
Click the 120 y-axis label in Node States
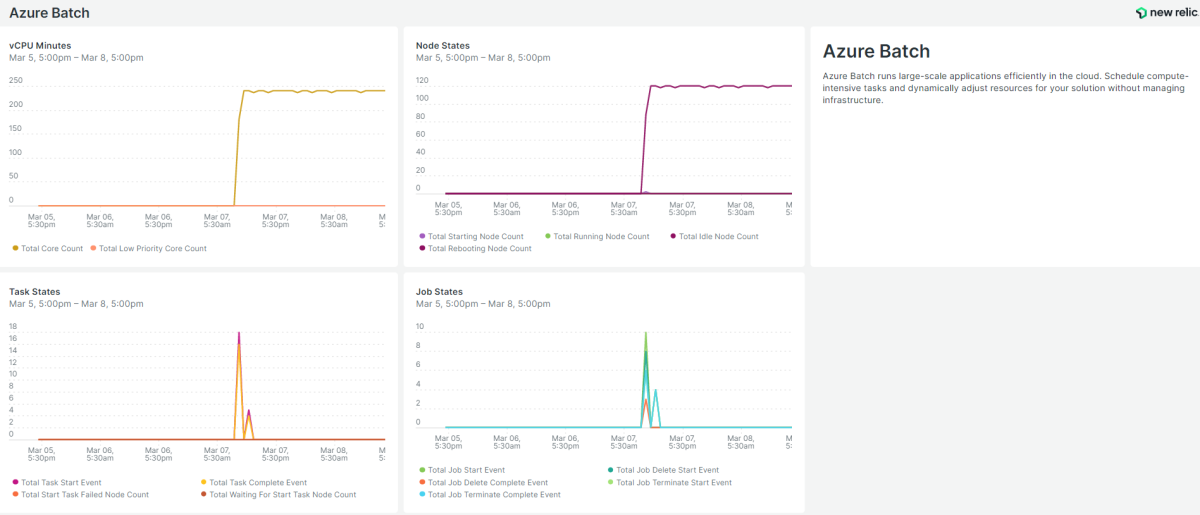click(422, 80)
